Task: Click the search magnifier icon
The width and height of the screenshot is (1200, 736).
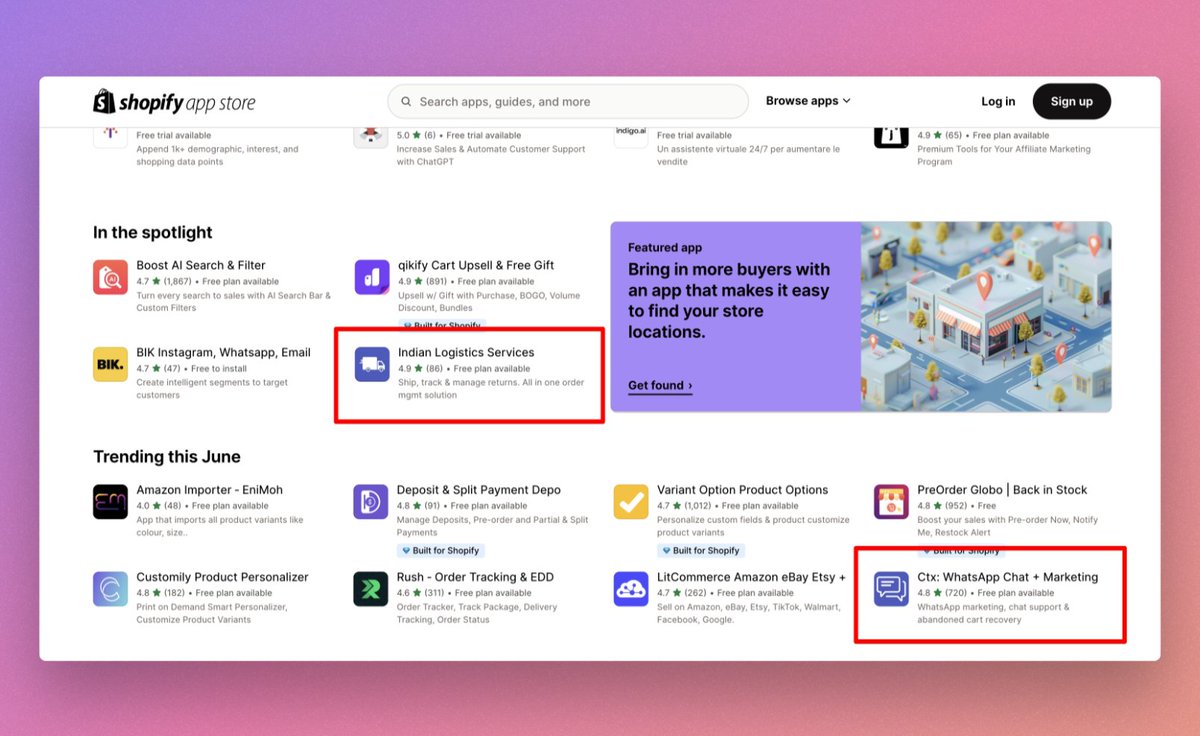Action: (x=406, y=102)
